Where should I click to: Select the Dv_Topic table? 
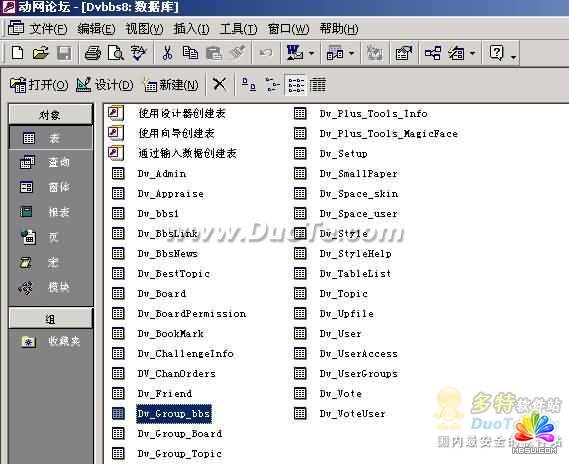[344, 293]
